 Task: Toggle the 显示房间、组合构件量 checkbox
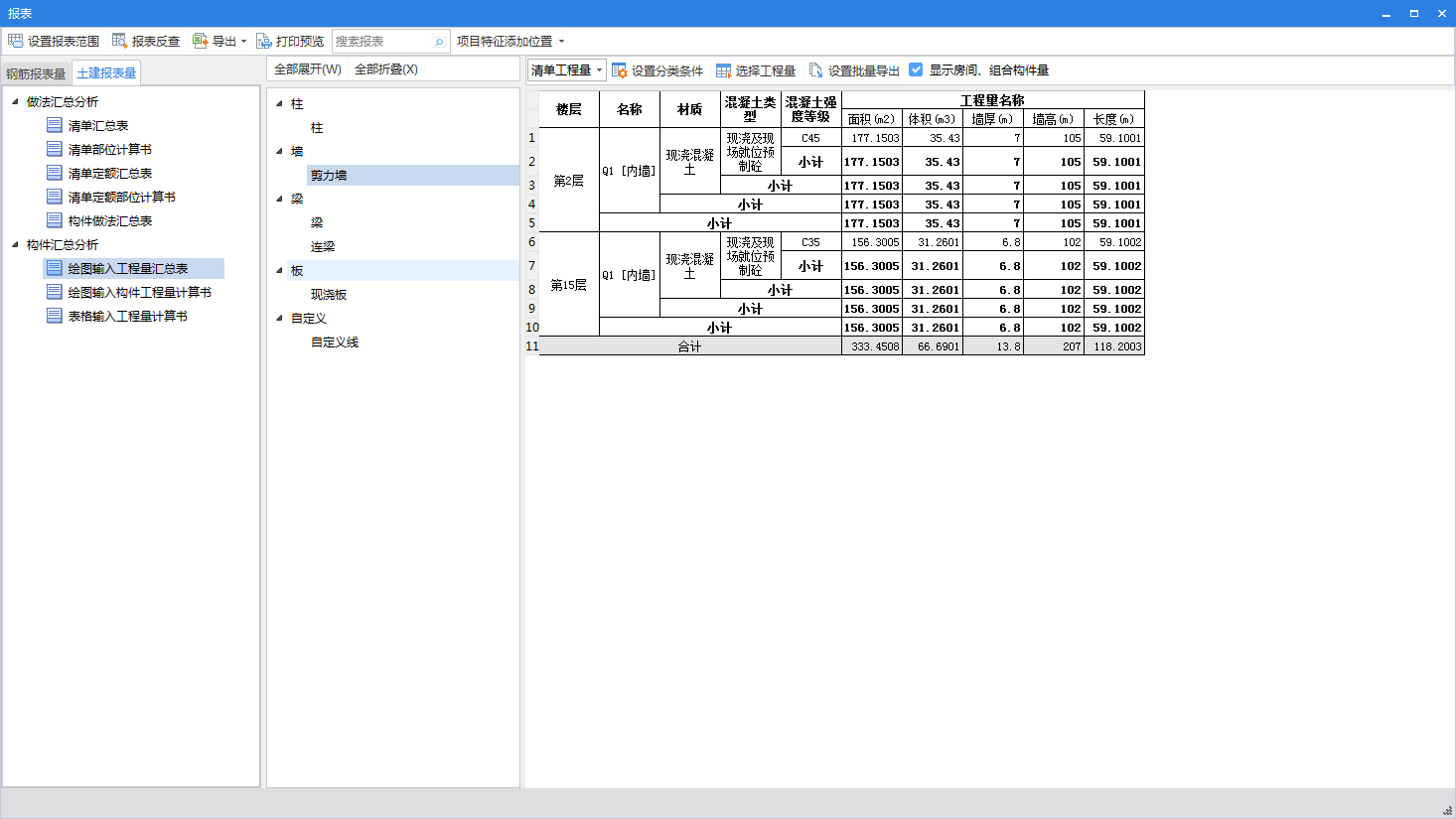[x=916, y=69]
